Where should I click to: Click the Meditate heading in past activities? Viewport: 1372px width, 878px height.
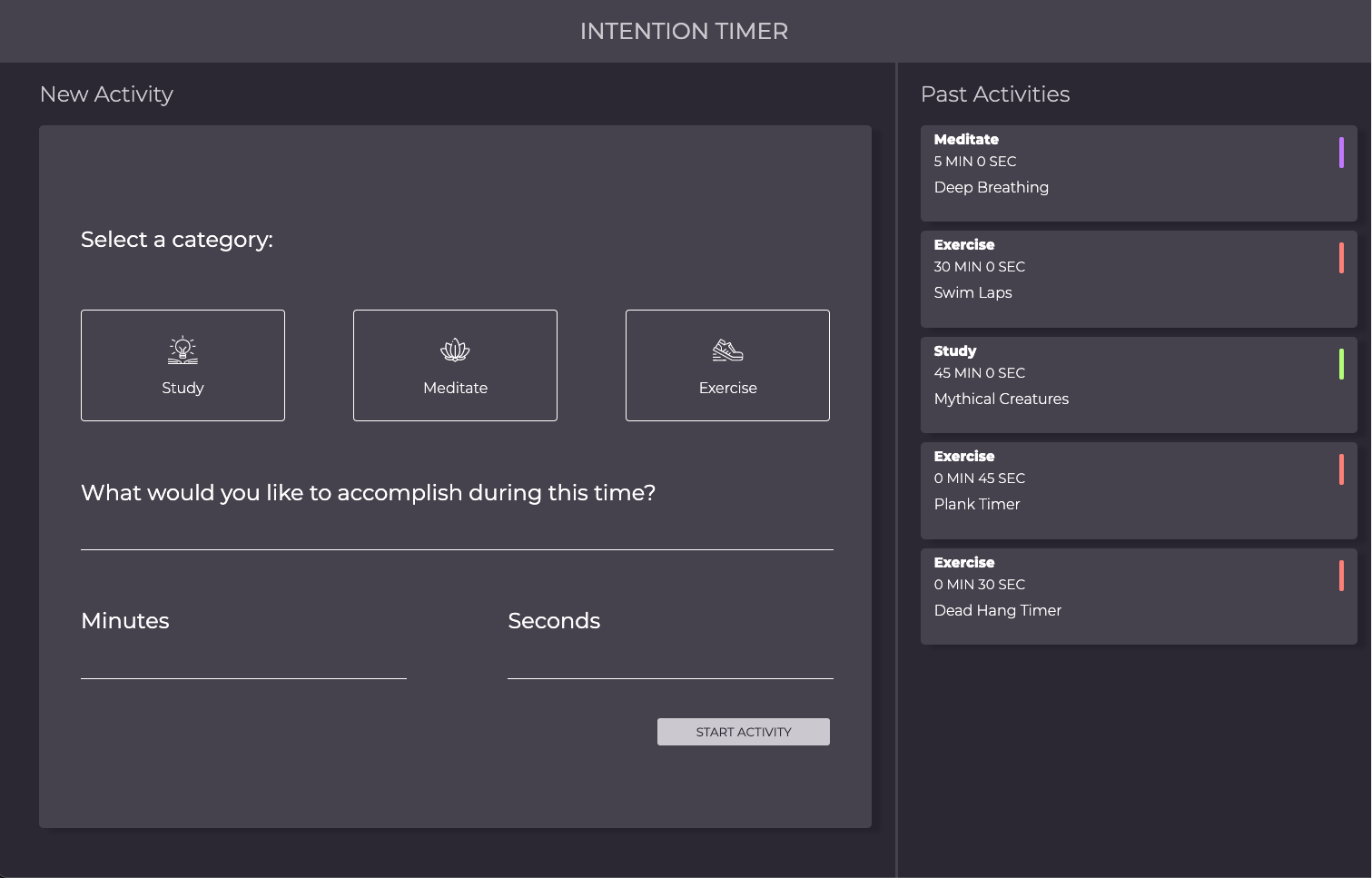966,139
